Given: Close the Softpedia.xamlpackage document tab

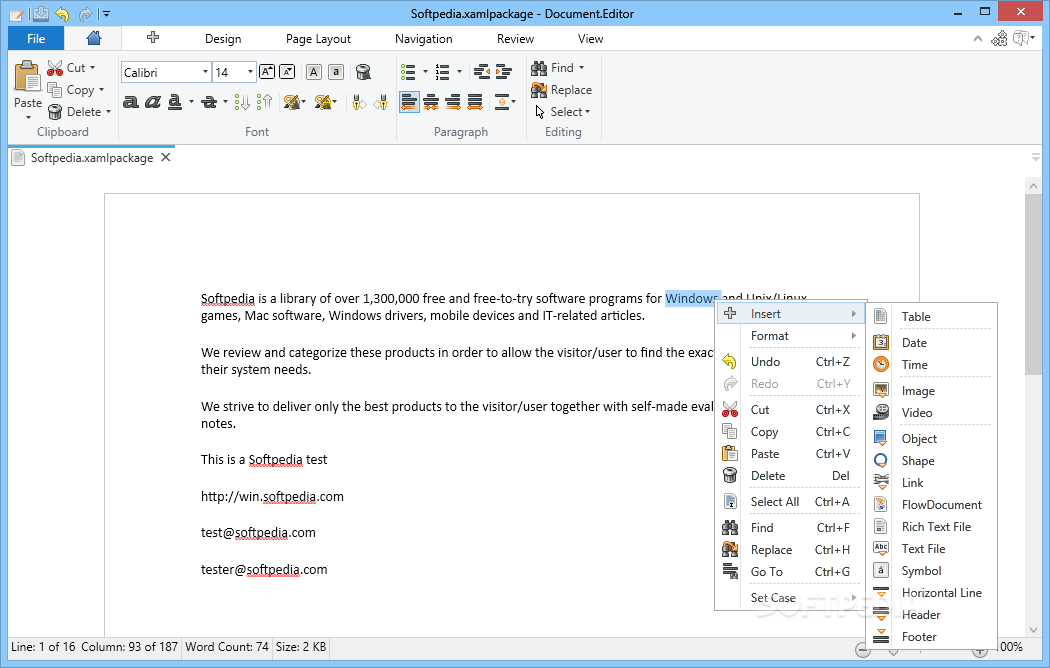Looking at the screenshot, I should [x=166, y=157].
